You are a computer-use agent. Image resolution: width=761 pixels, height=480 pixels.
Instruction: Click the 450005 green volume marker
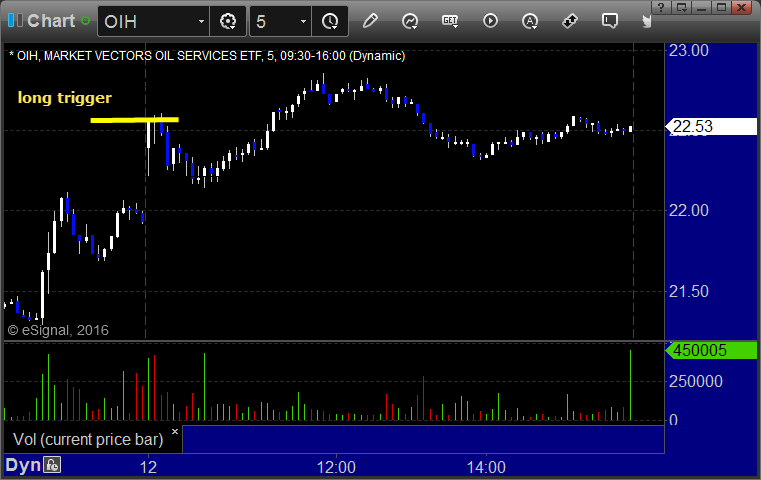(711, 350)
